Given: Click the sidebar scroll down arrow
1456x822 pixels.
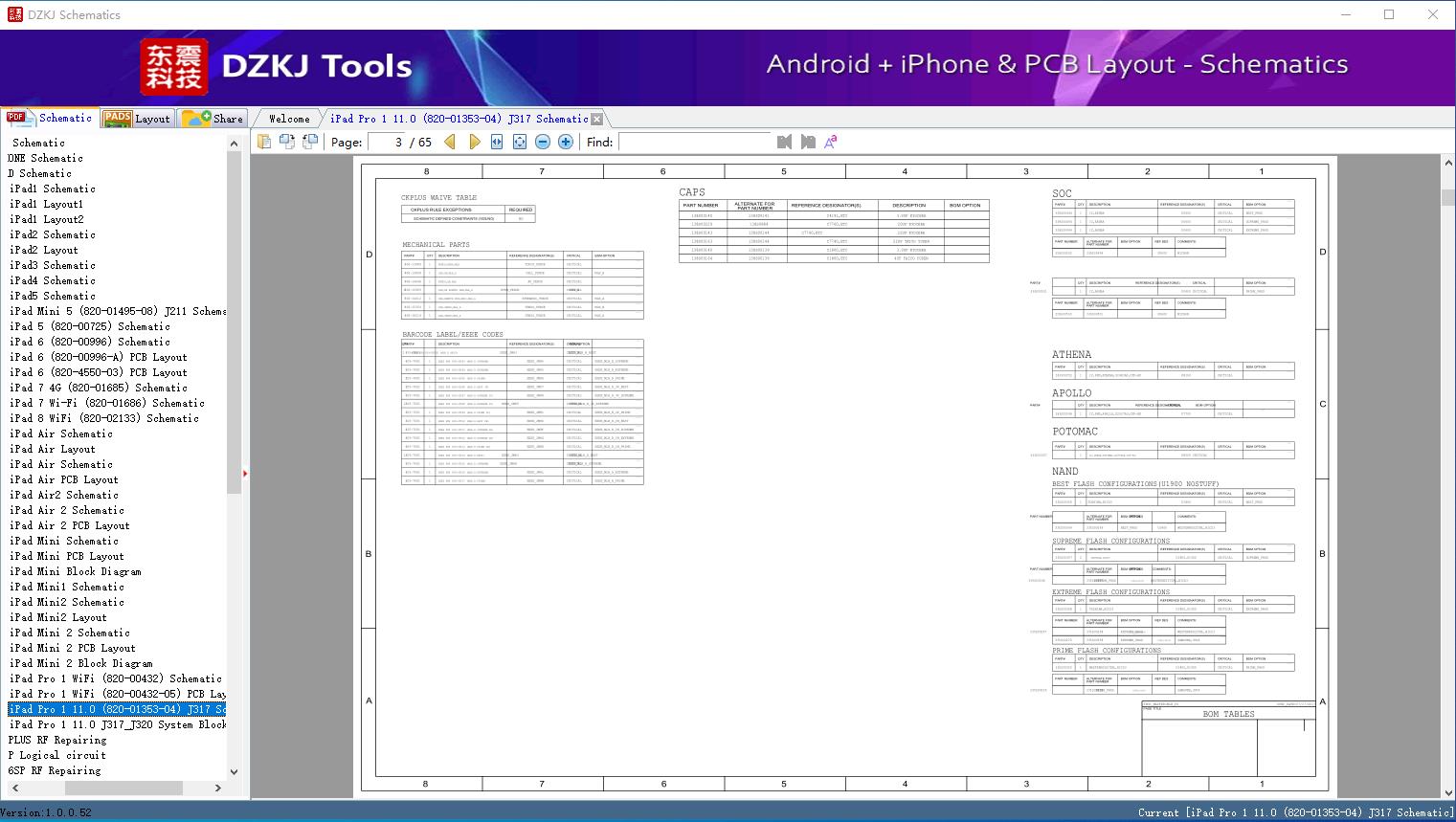Looking at the screenshot, I should pos(234,771).
